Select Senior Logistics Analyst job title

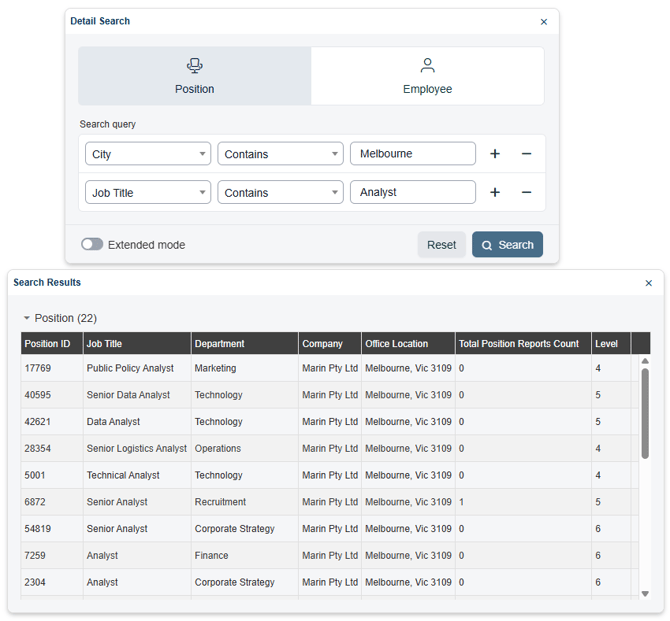137,448
